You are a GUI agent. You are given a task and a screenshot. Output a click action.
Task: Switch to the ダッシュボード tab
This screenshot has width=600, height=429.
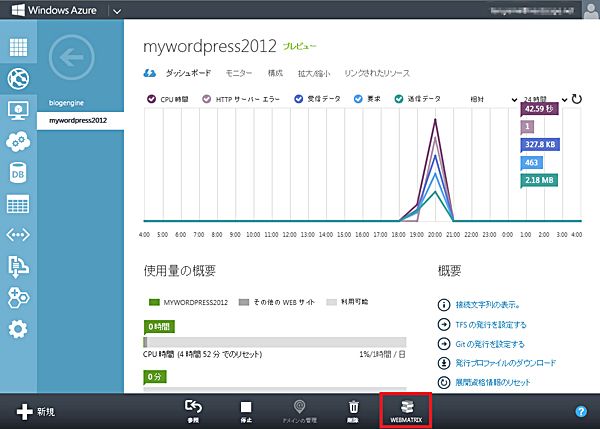[188, 73]
